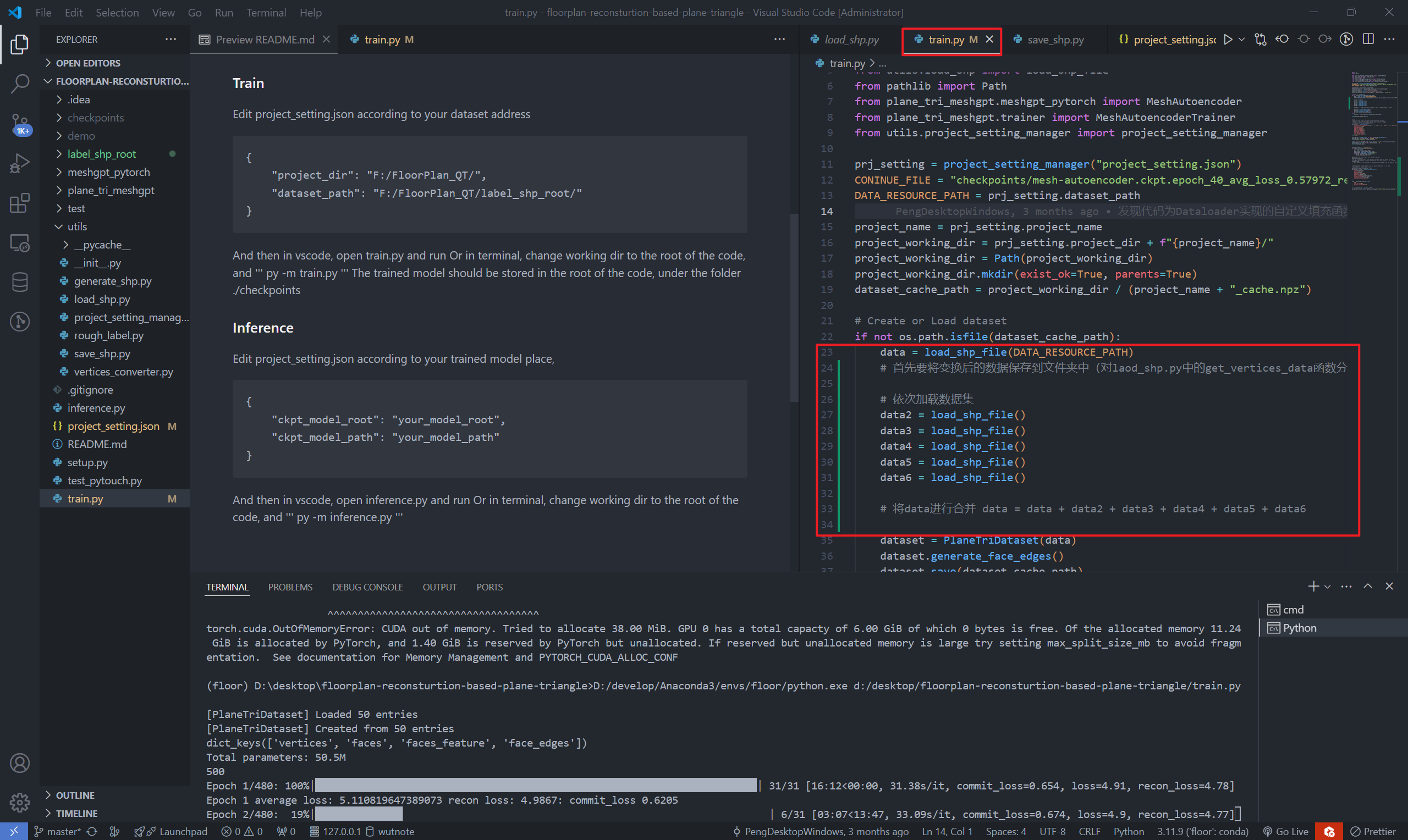Screen dimensions: 1408x840
Task: Close the Preview README.md tab
Action: [326, 39]
